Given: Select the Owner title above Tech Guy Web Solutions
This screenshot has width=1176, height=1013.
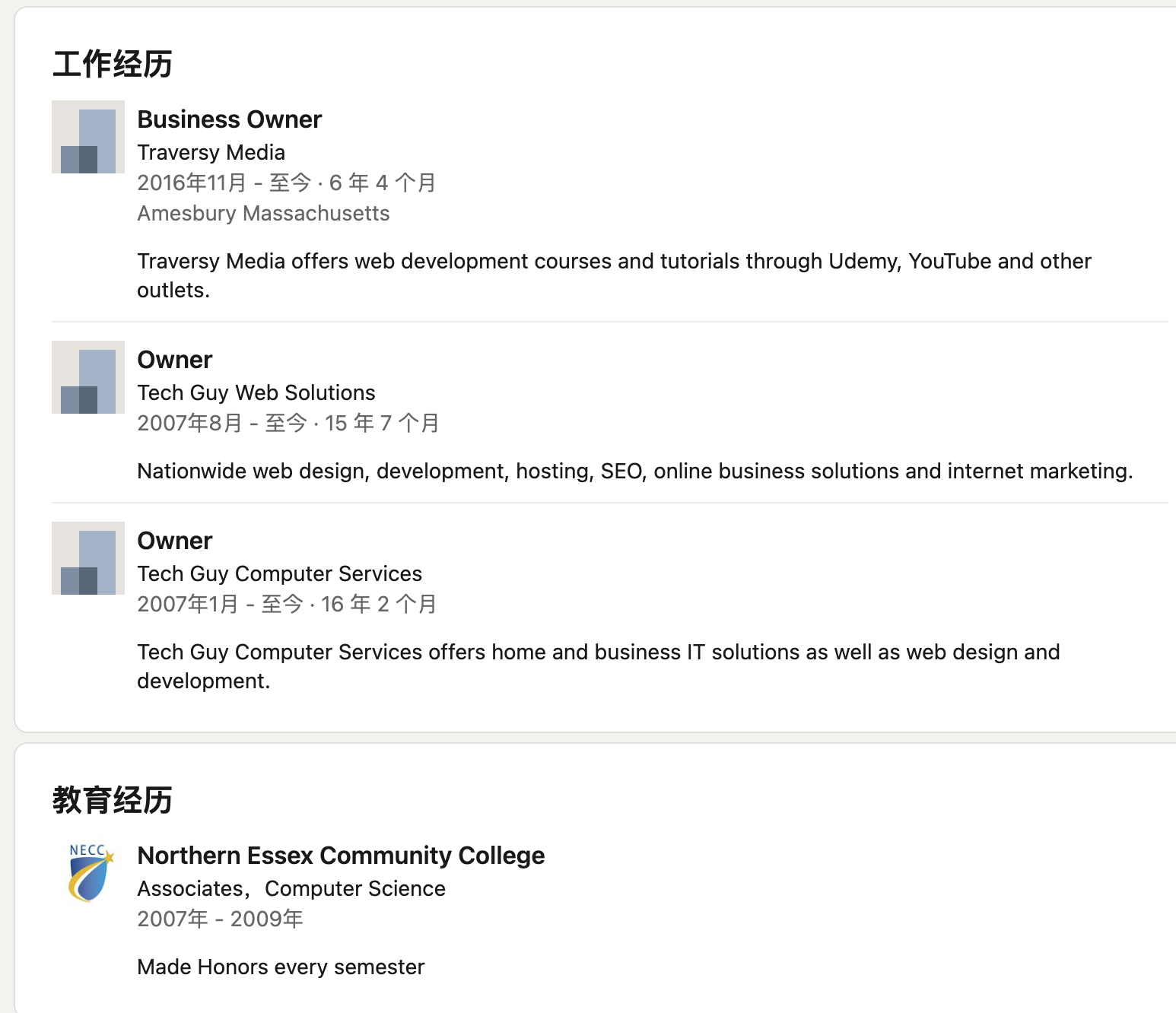Looking at the screenshot, I should (174, 360).
